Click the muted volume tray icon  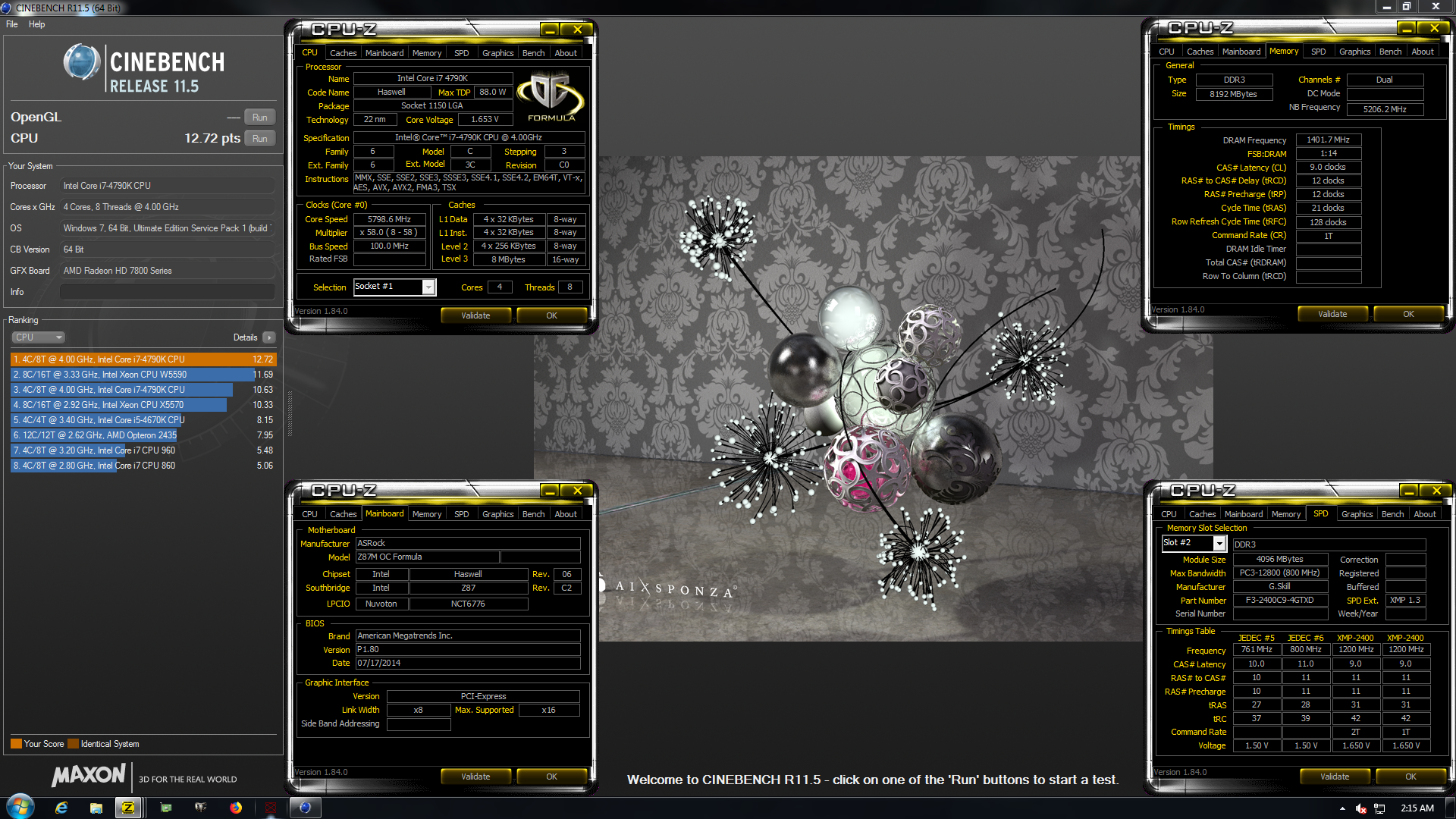[x=1361, y=808]
